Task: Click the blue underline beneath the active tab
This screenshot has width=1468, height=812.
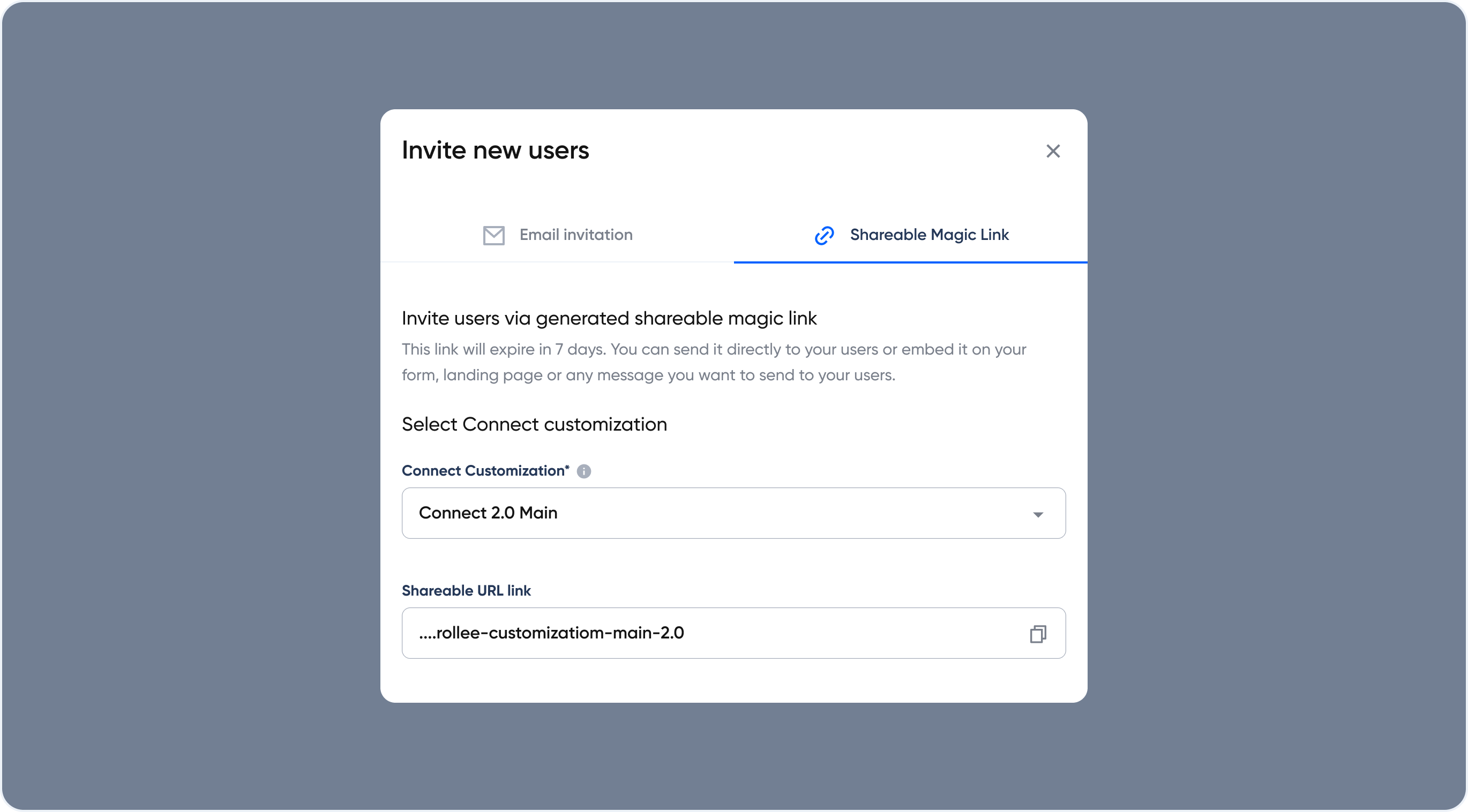Action: tap(910, 262)
